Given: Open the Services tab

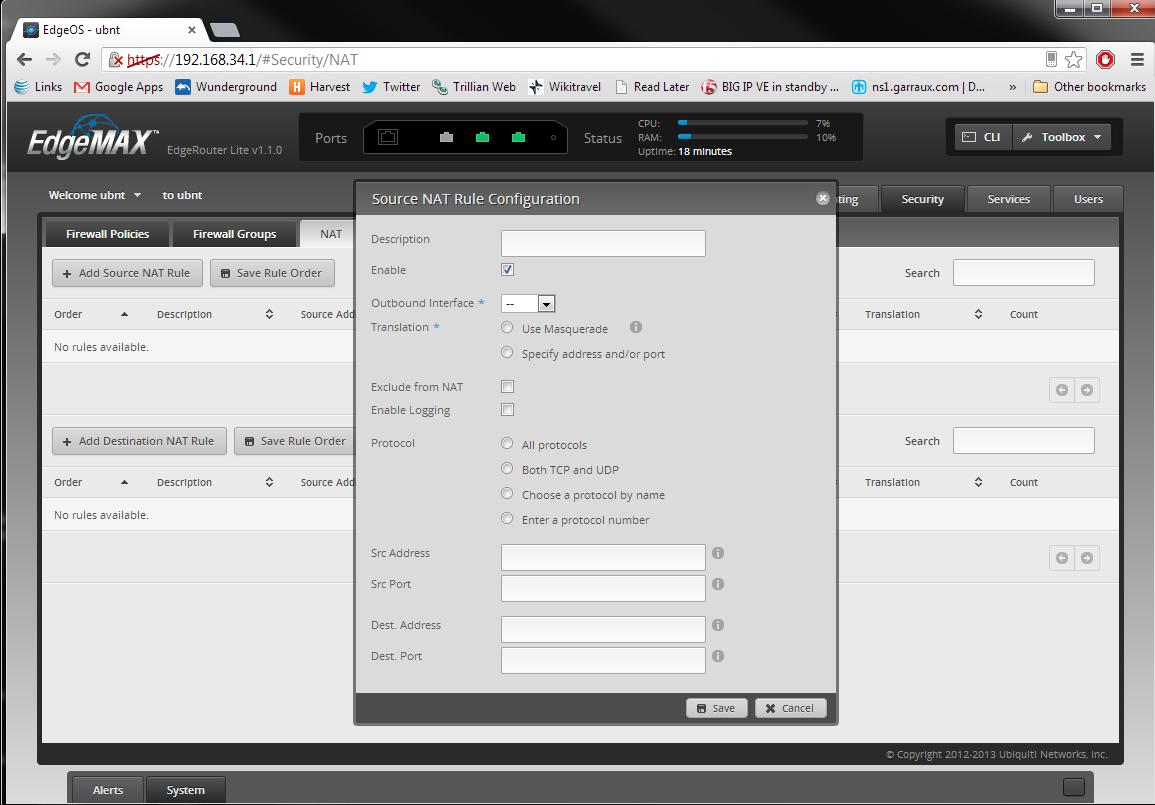Looking at the screenshot, I should tap(1008, 199).
